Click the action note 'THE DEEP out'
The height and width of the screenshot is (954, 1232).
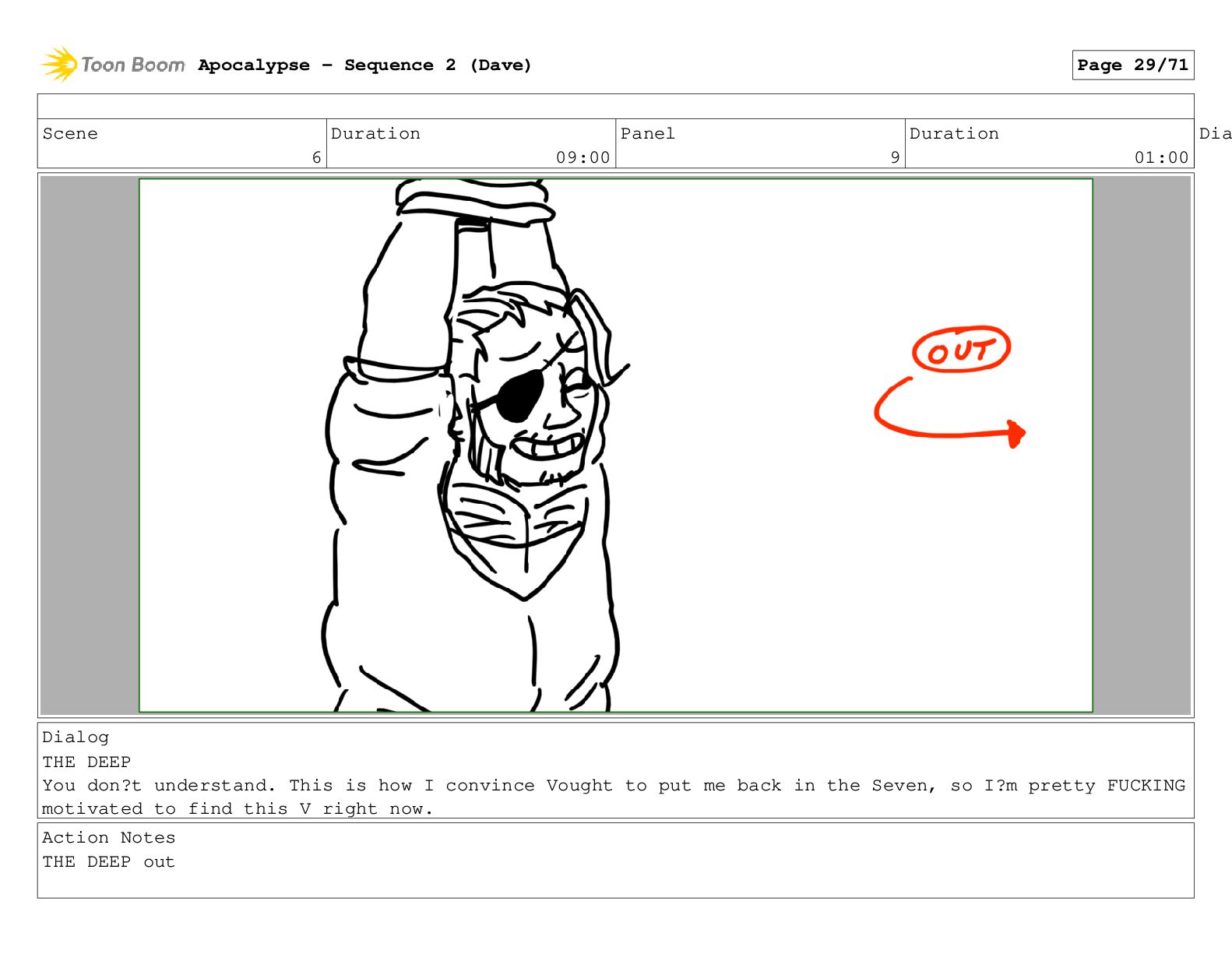(108, 861)
